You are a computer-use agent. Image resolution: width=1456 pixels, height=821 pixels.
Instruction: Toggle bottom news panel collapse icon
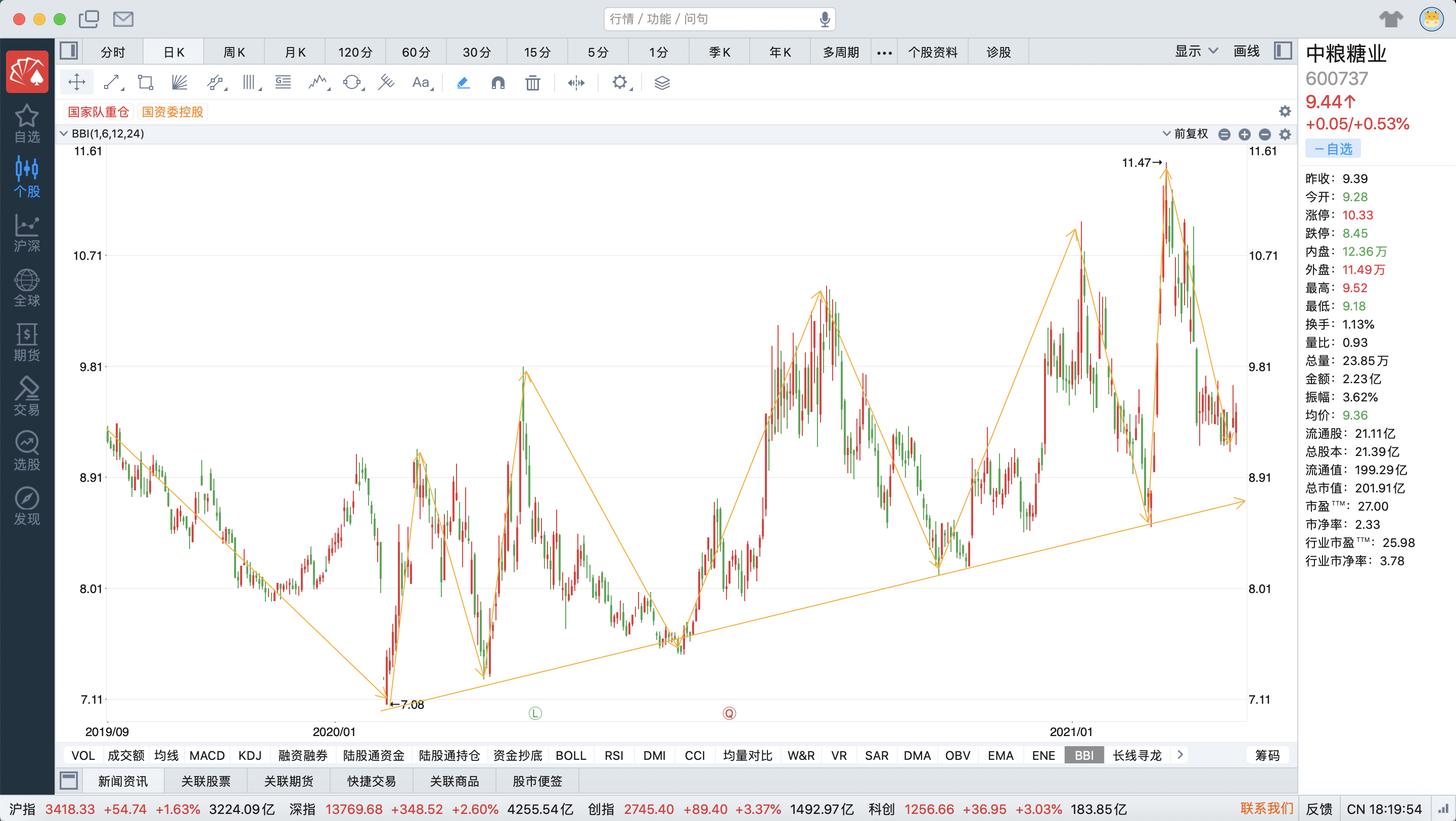69,781
